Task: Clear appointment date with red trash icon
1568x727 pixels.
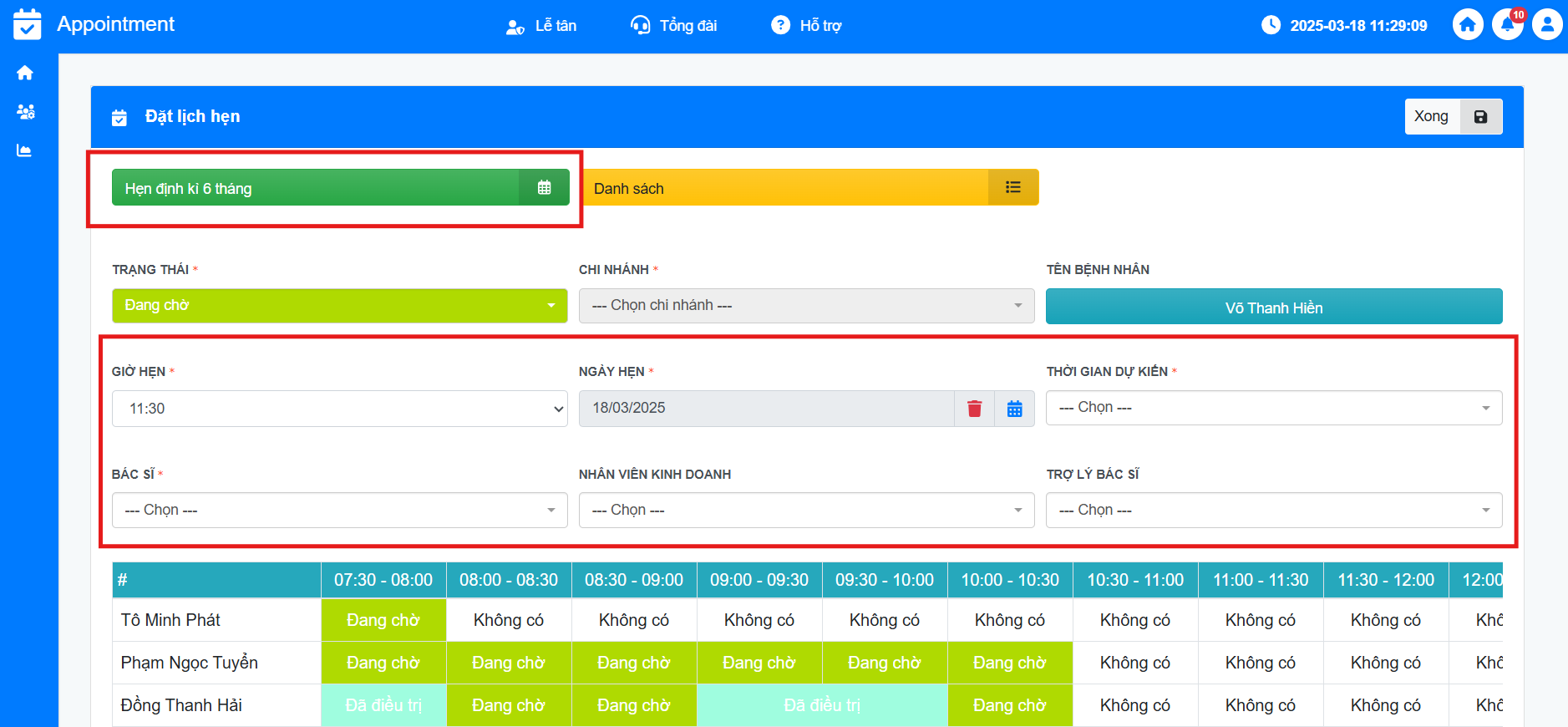Action: click(x=974, y=409)
